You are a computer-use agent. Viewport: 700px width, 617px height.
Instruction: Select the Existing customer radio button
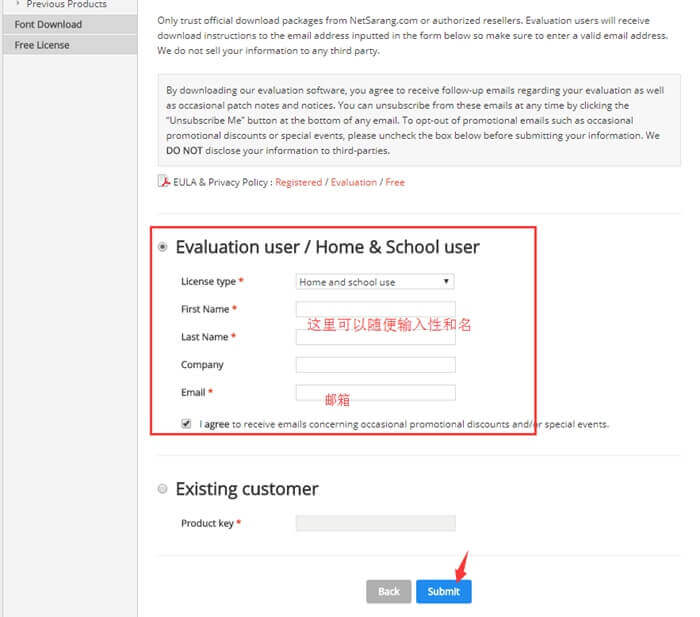pyautogui.click(x=163, y=489)
